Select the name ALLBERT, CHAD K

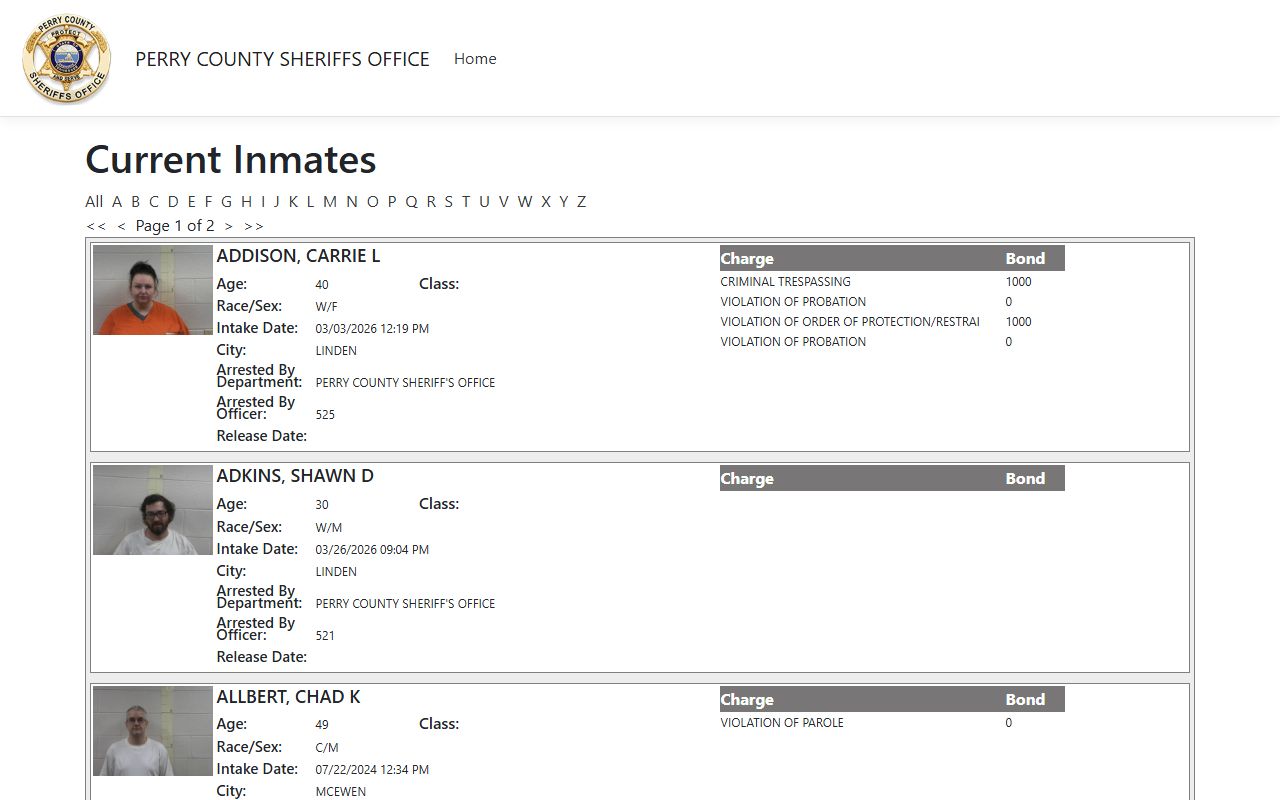[x=288, y=697]
